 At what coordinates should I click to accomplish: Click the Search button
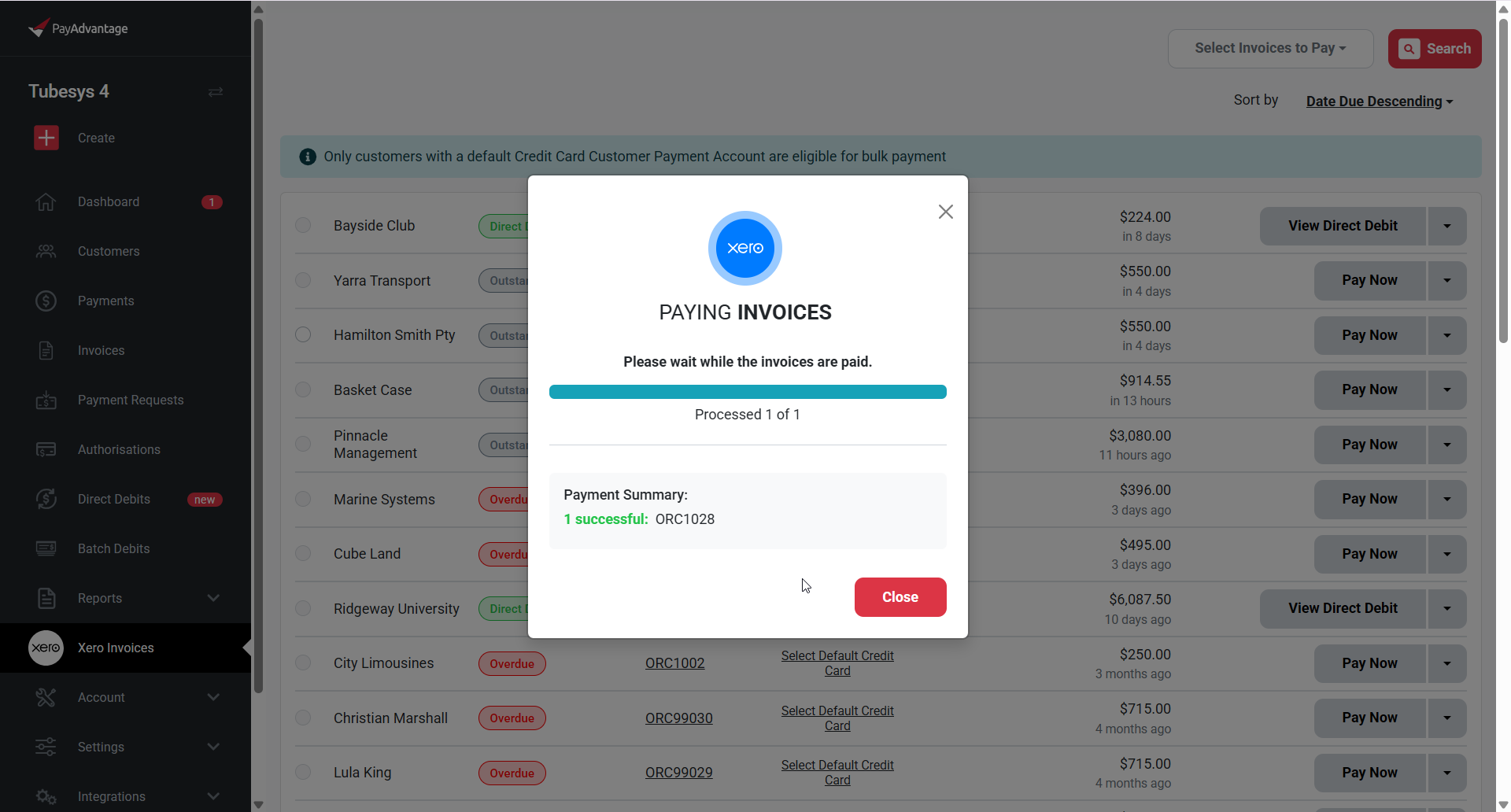click(1435, 49)
